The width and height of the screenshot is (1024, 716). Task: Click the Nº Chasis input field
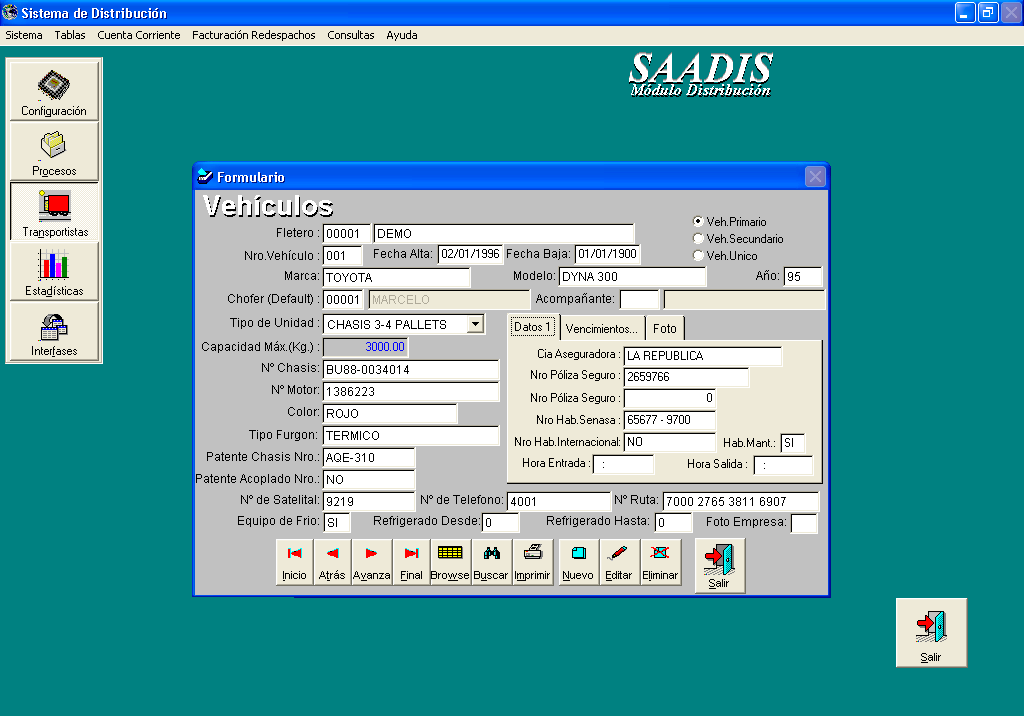(411, 369)
